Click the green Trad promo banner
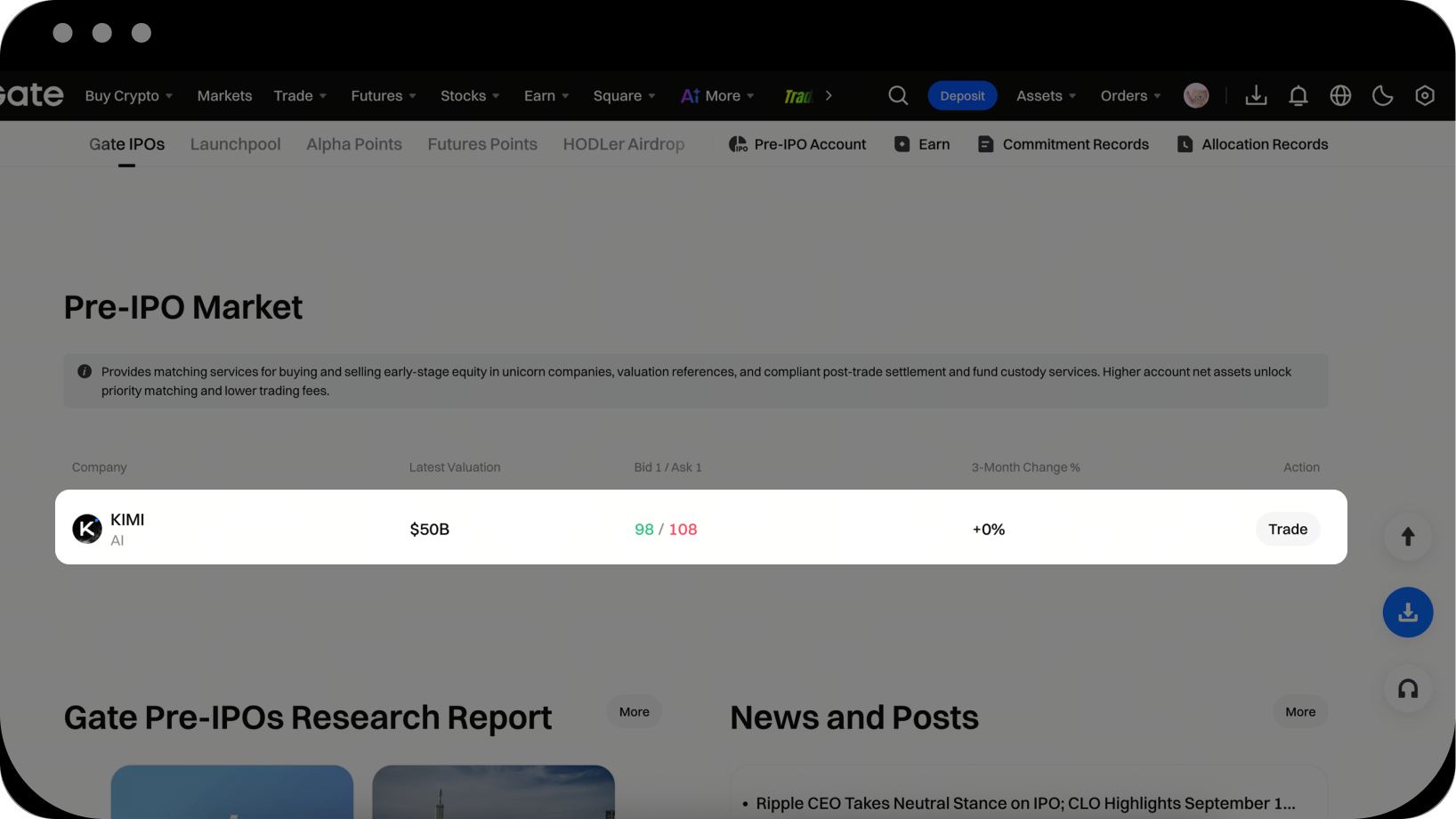Viewport: 1456px width, 819px height. 798,96
